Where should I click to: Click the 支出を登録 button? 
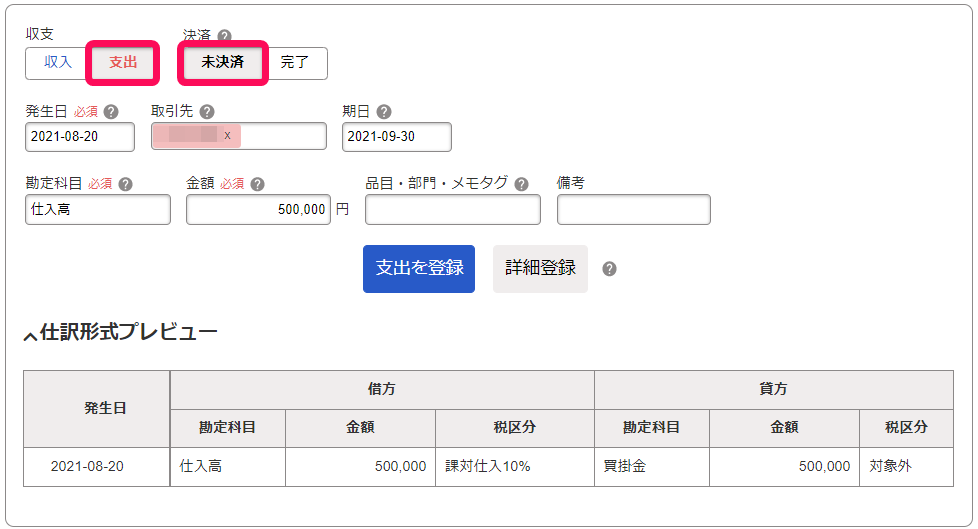coord(419,269)
